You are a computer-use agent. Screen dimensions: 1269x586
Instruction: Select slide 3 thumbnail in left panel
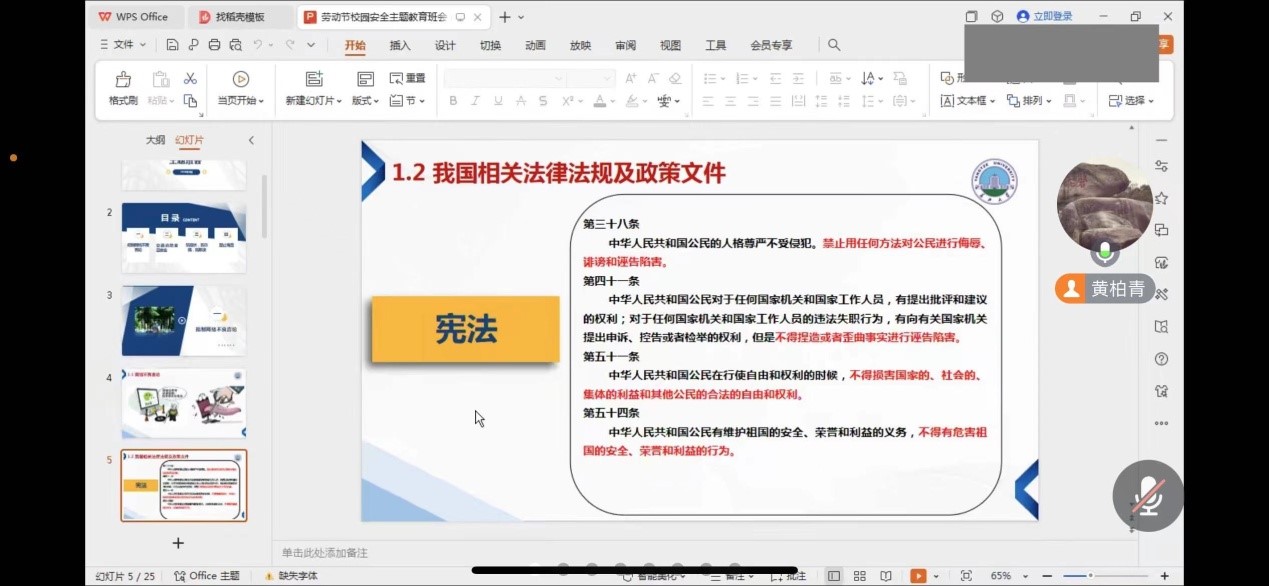184,320
